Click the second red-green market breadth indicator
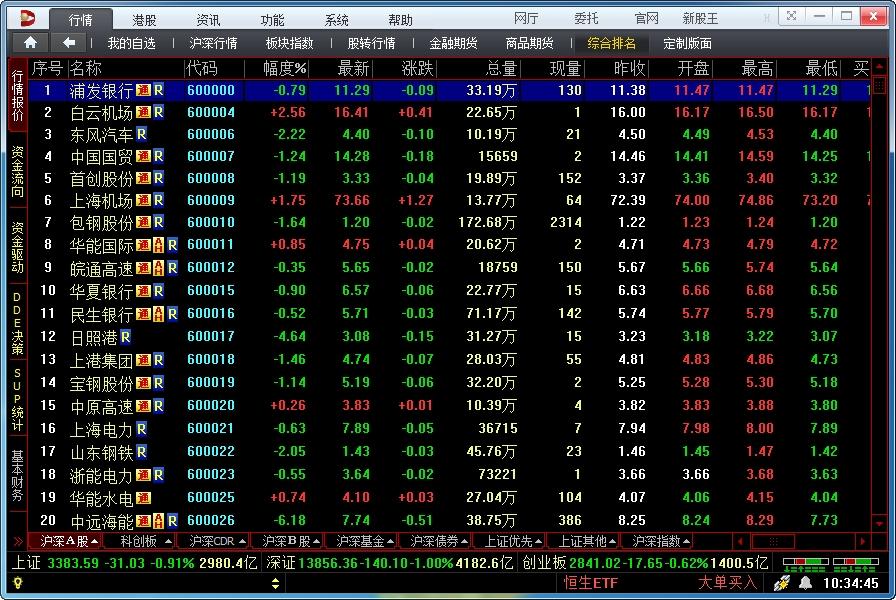This screenshot has height=600, width=896. (855, 565)
